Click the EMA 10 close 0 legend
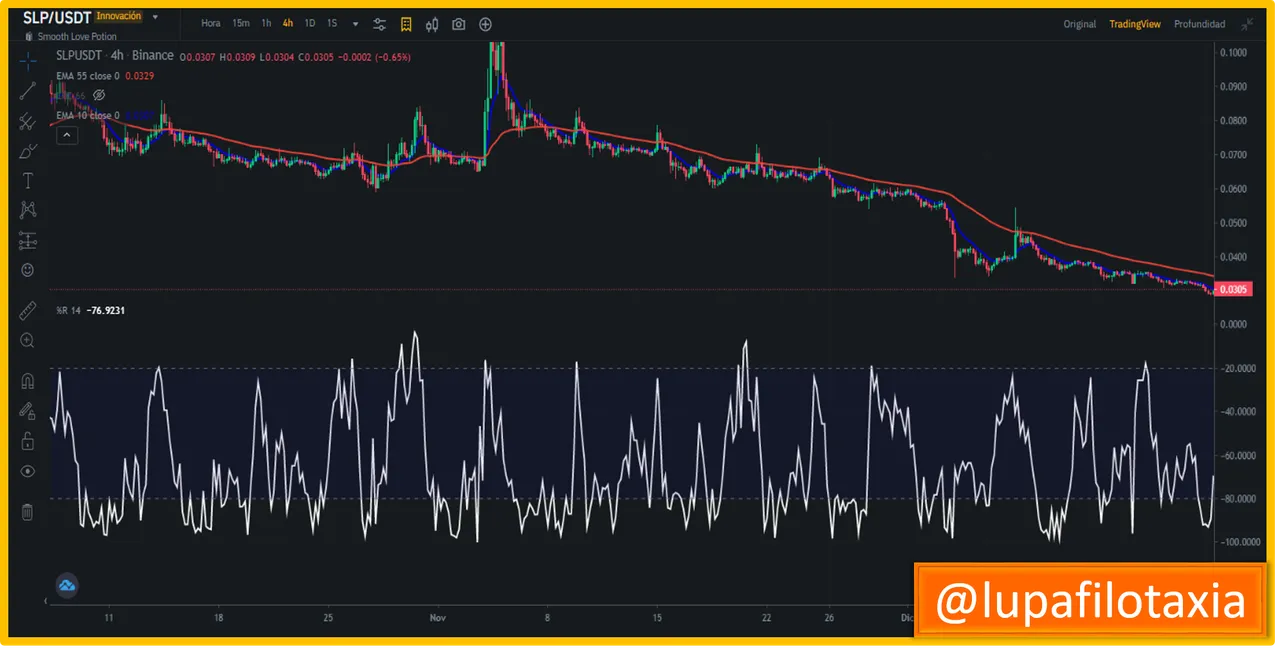 point(88,115)
